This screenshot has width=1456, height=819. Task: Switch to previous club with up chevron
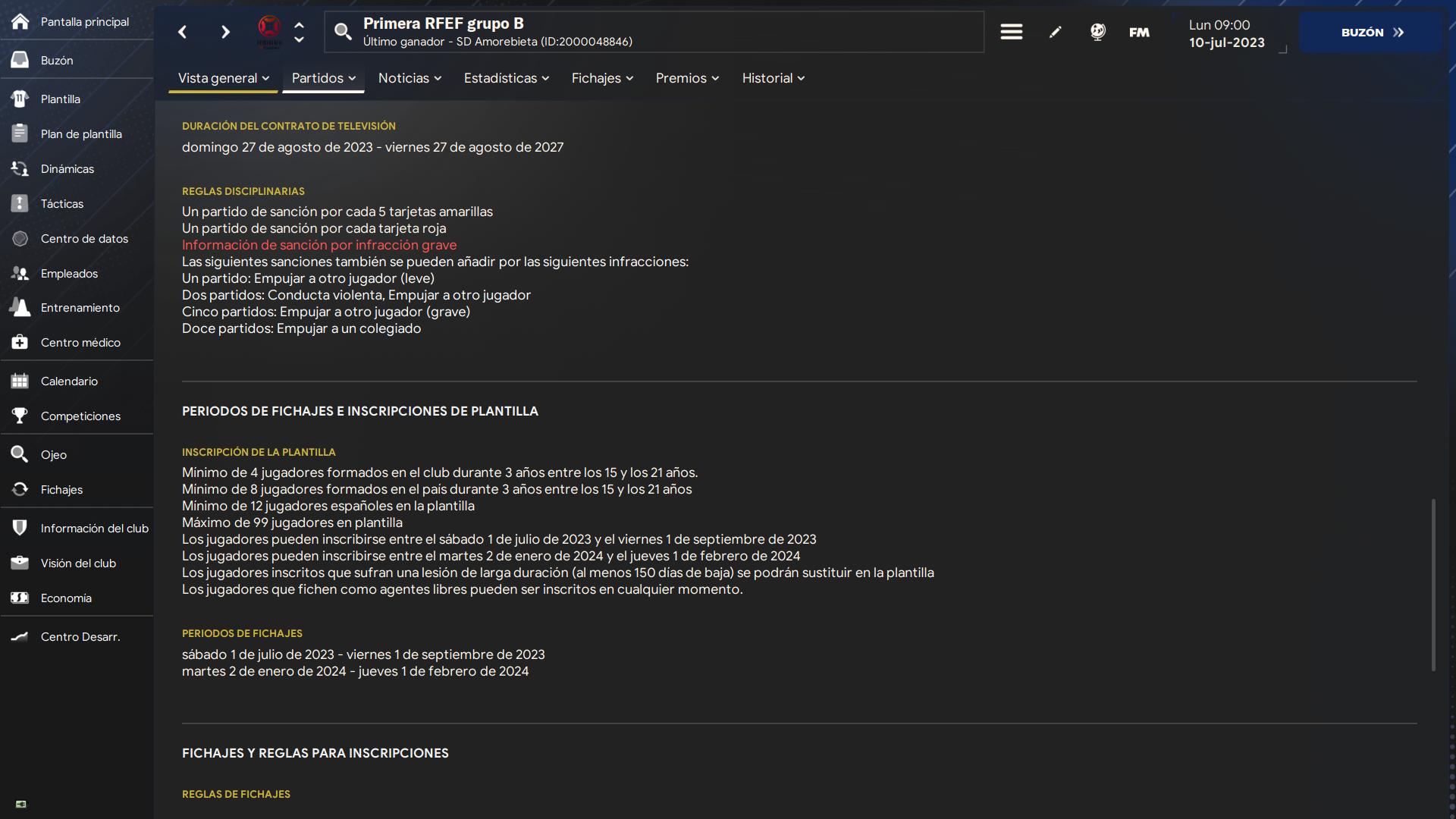click(x=299, y=24)
